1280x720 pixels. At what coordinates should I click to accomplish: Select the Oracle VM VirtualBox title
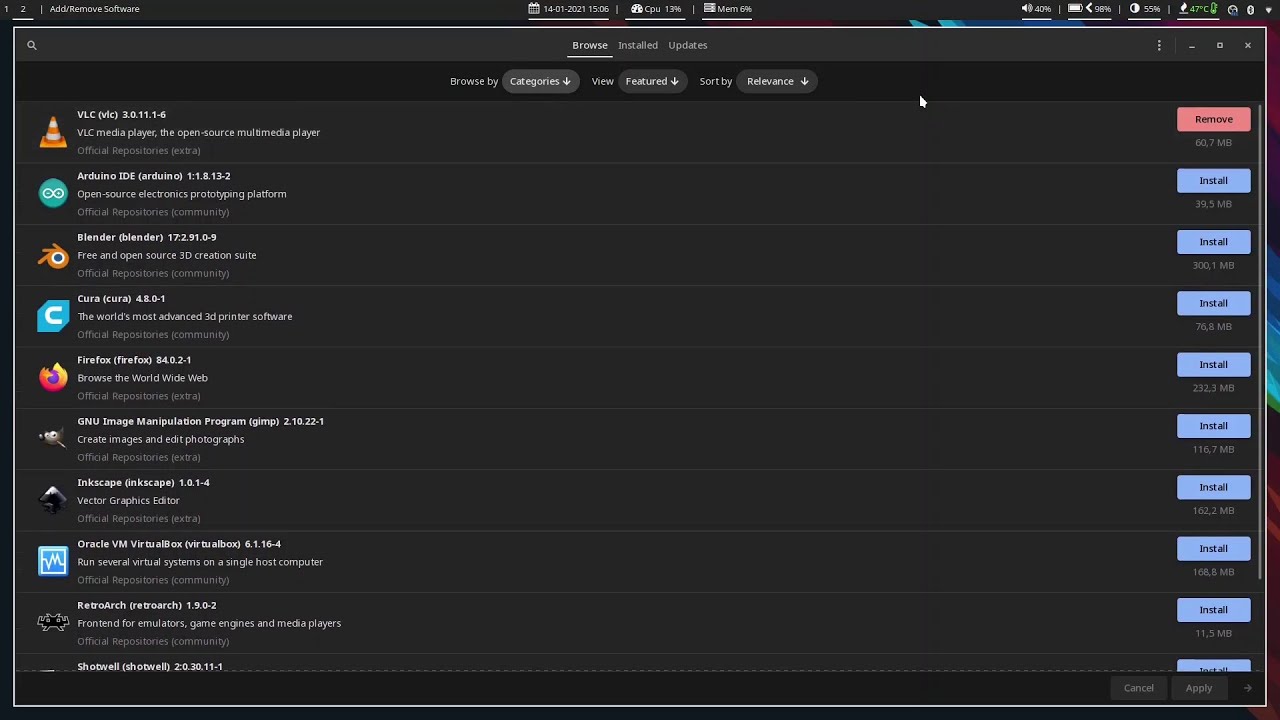tap(179, 544)
